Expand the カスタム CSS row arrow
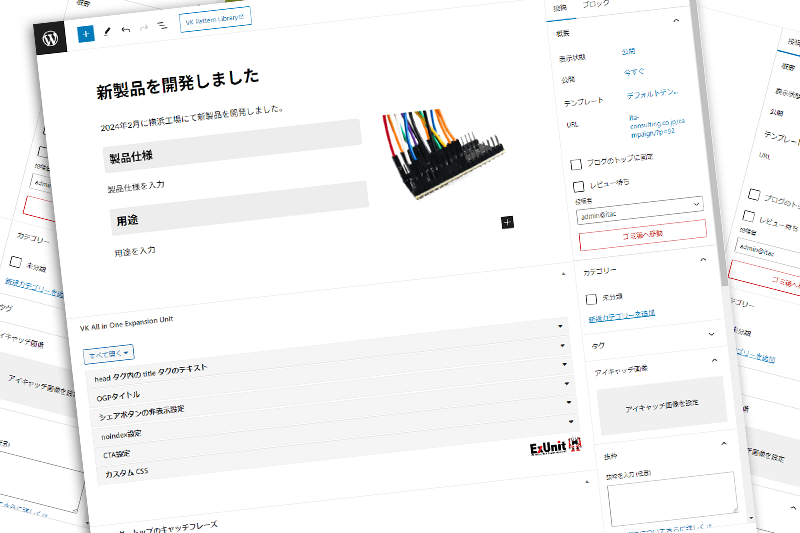Viewport: 800px width, 533px height. 571,422
